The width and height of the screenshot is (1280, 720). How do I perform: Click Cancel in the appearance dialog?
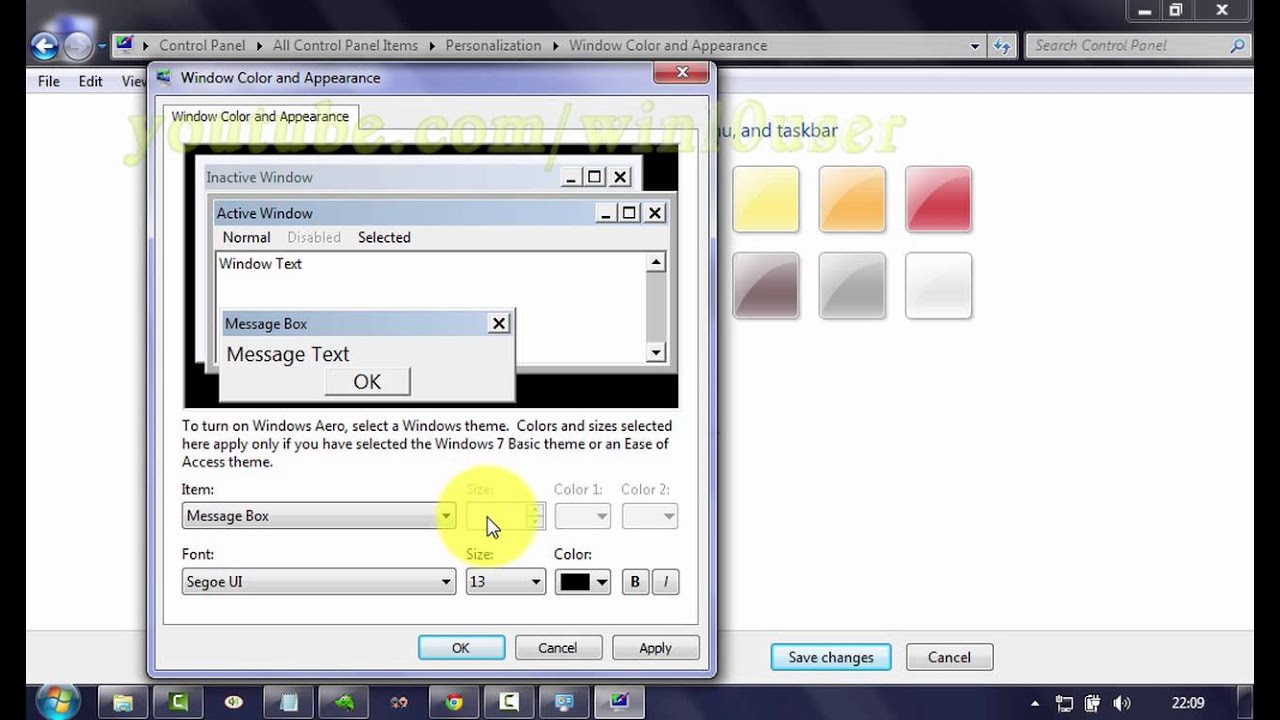click(x=558, y=648)
